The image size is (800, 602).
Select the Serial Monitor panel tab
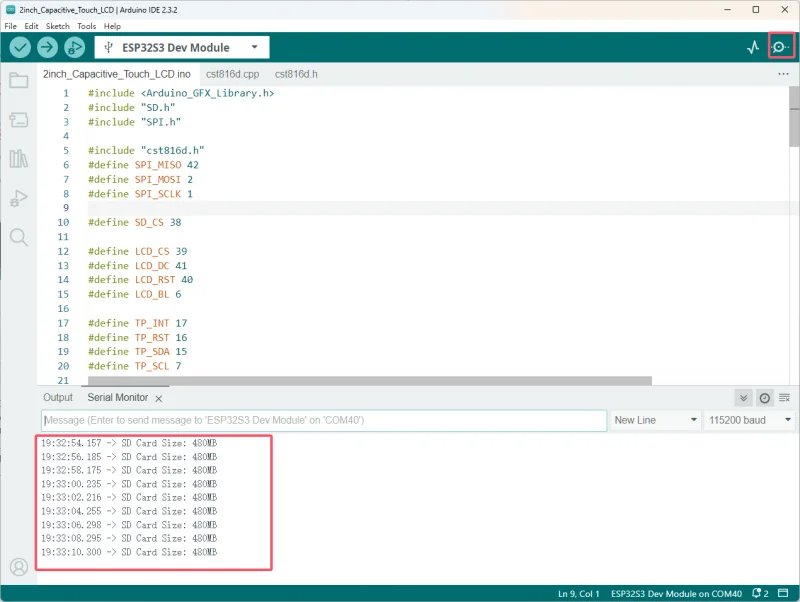point(118,397)
